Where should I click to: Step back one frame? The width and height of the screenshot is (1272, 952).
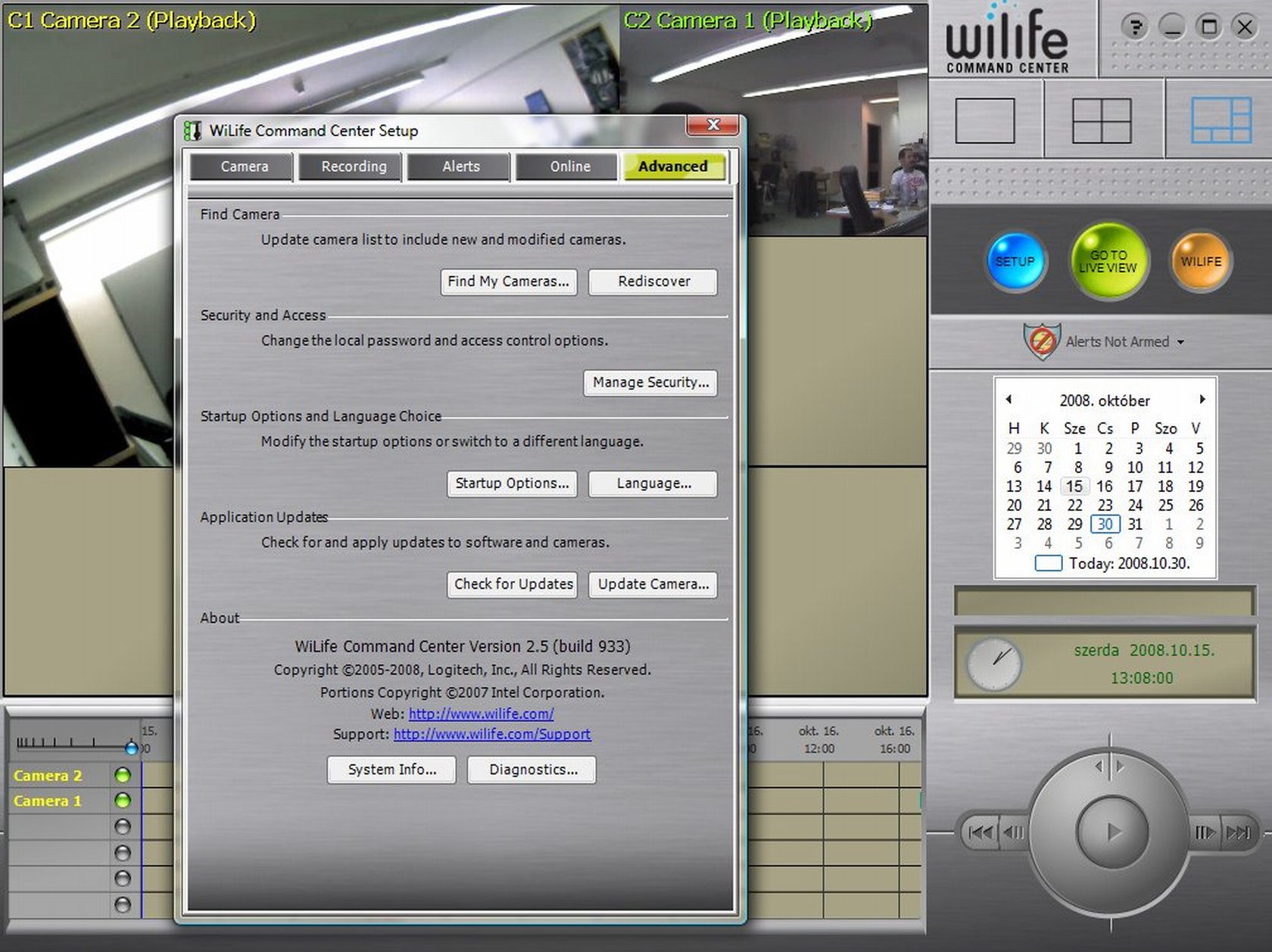pos(1013,832)
